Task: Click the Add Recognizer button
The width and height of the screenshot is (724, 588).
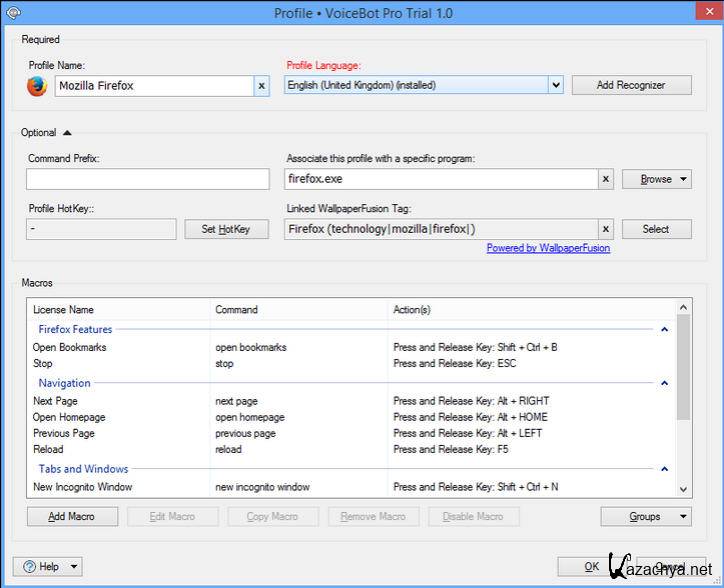Action: (x=631, y=86)
